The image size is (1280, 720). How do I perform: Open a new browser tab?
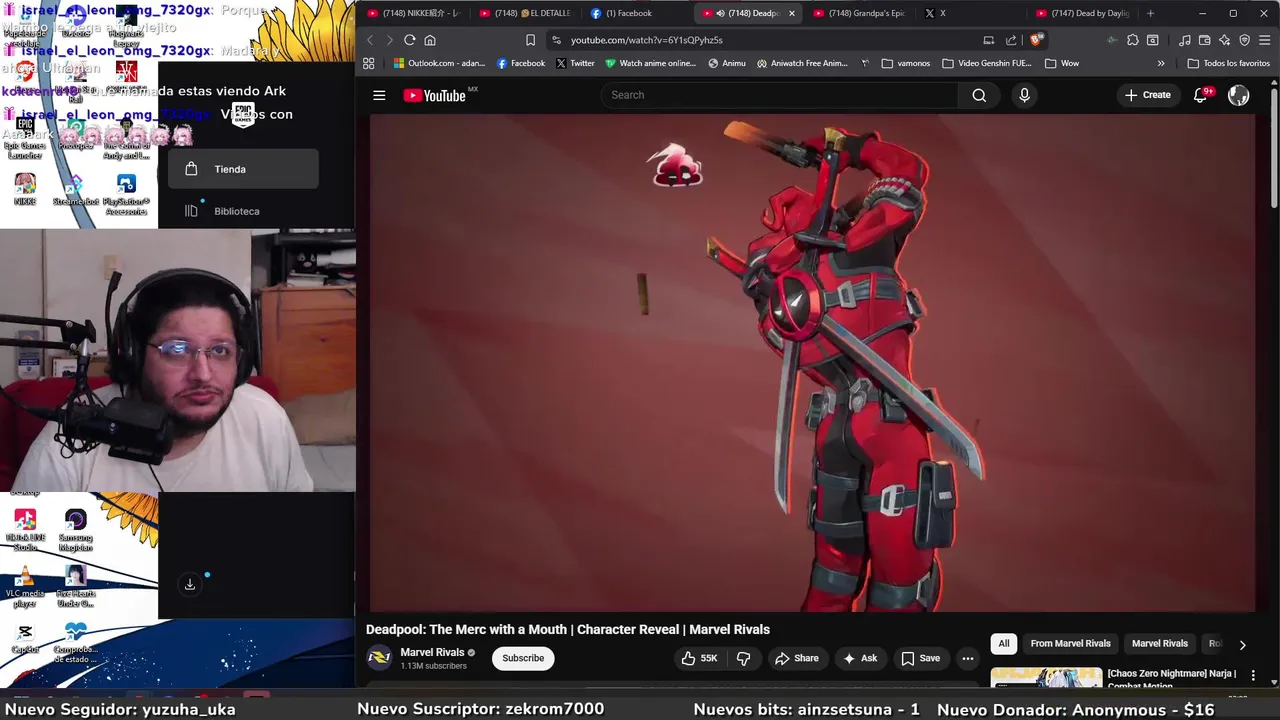coord(1150,13)
